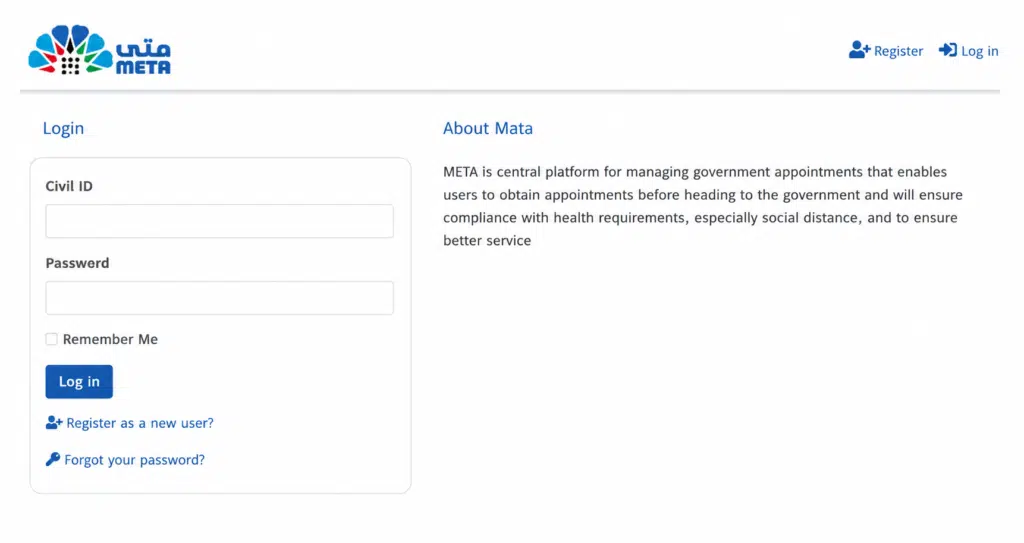This screenshot has width=1024, height=543.
Task: Click the sign-in arrow icon beside top Log in
Action: pos(948,50)
